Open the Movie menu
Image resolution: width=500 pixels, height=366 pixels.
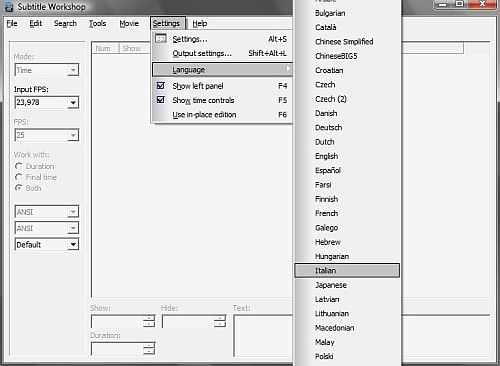129,23
